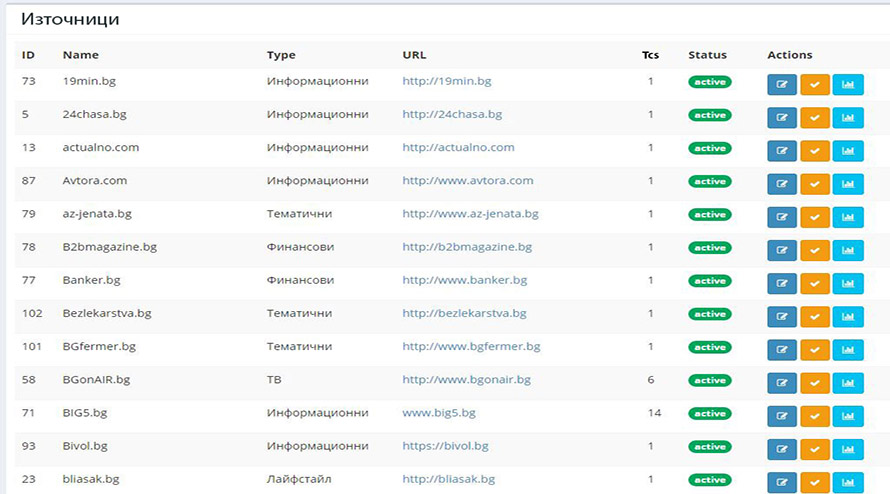Visit http://www.bgonair.bg link
The image size is (890, 494).
pos(466,379)
